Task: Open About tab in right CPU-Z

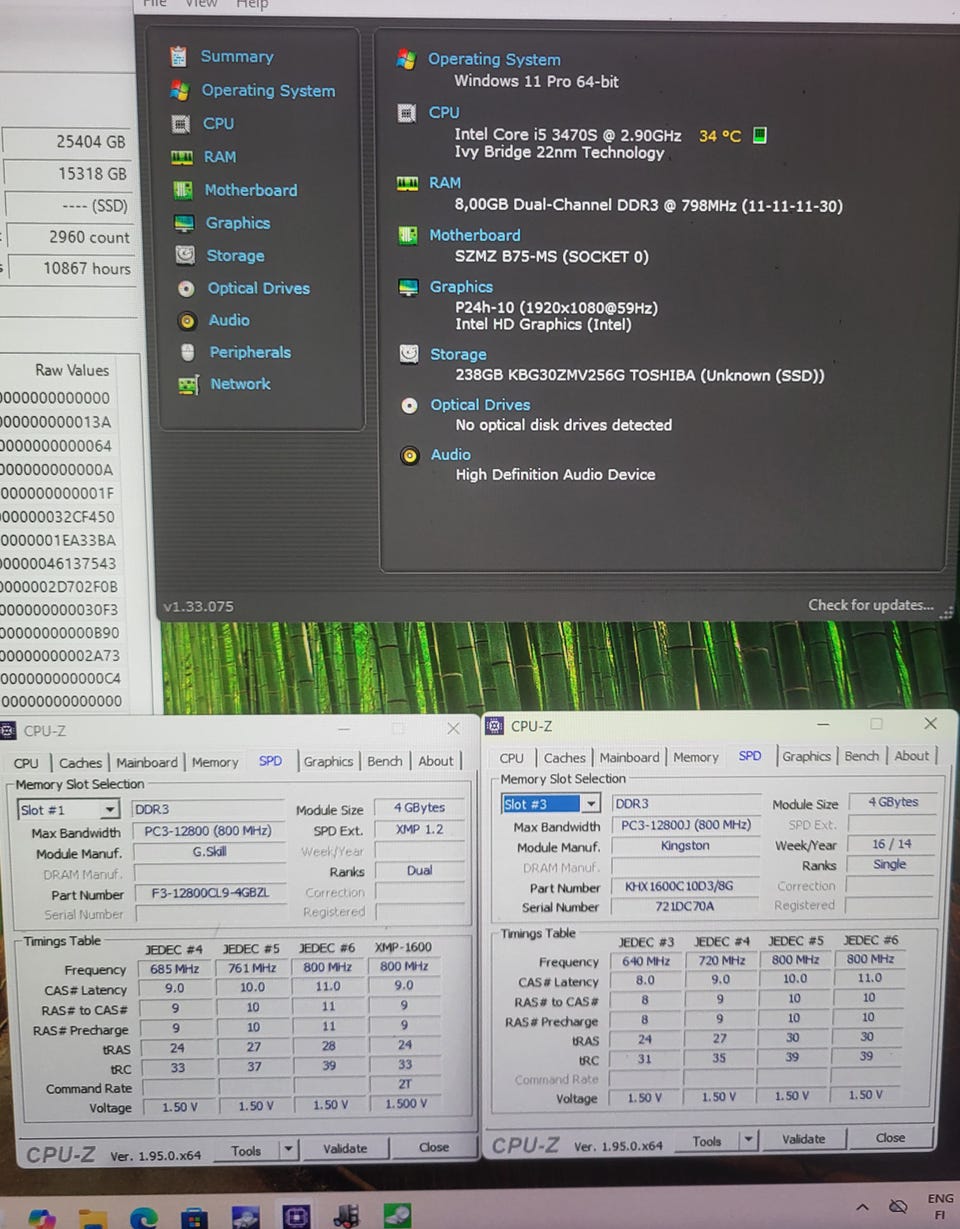Action: pos(911,756)
